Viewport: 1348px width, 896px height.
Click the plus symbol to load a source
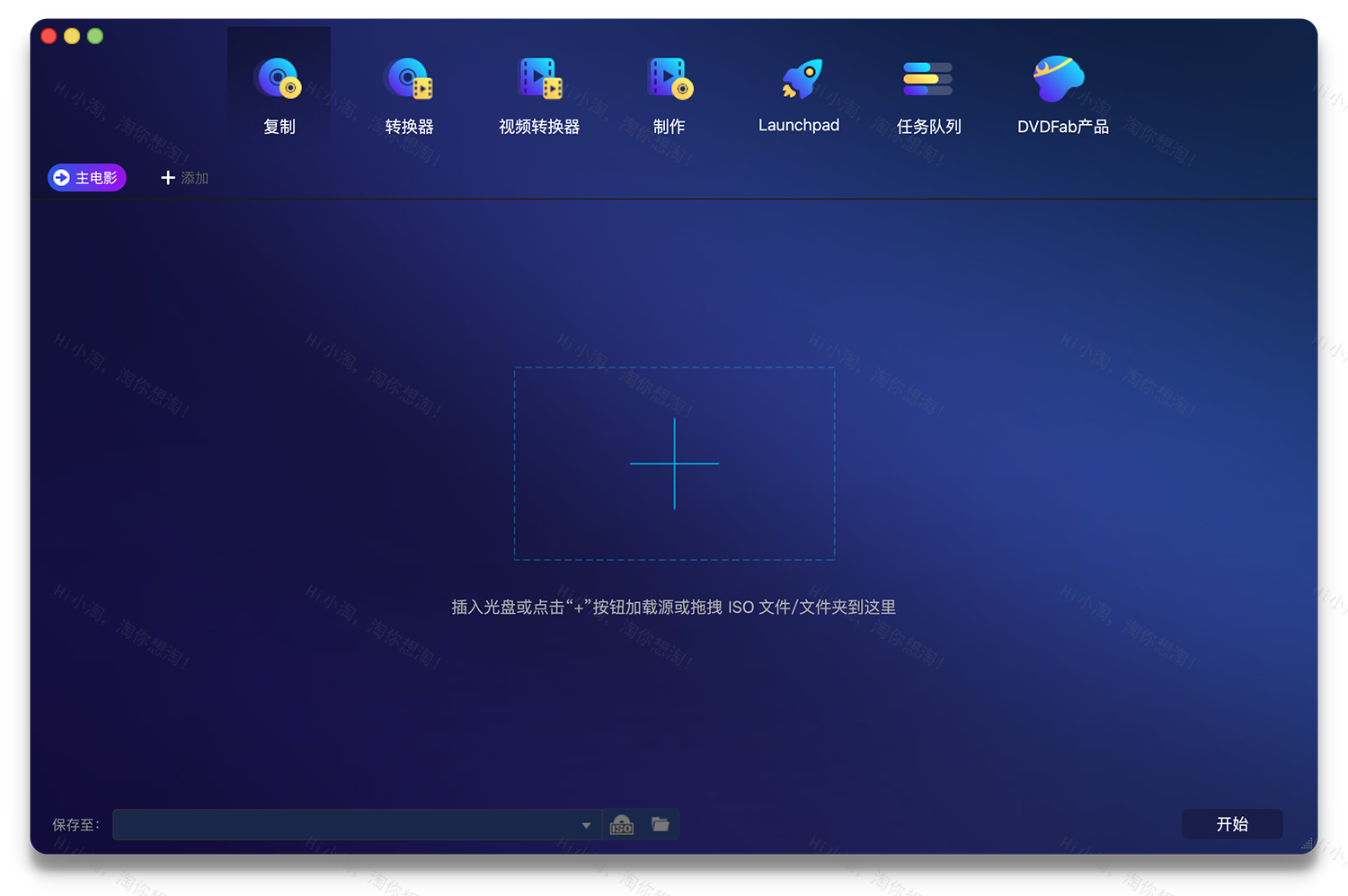click(674, 464)
